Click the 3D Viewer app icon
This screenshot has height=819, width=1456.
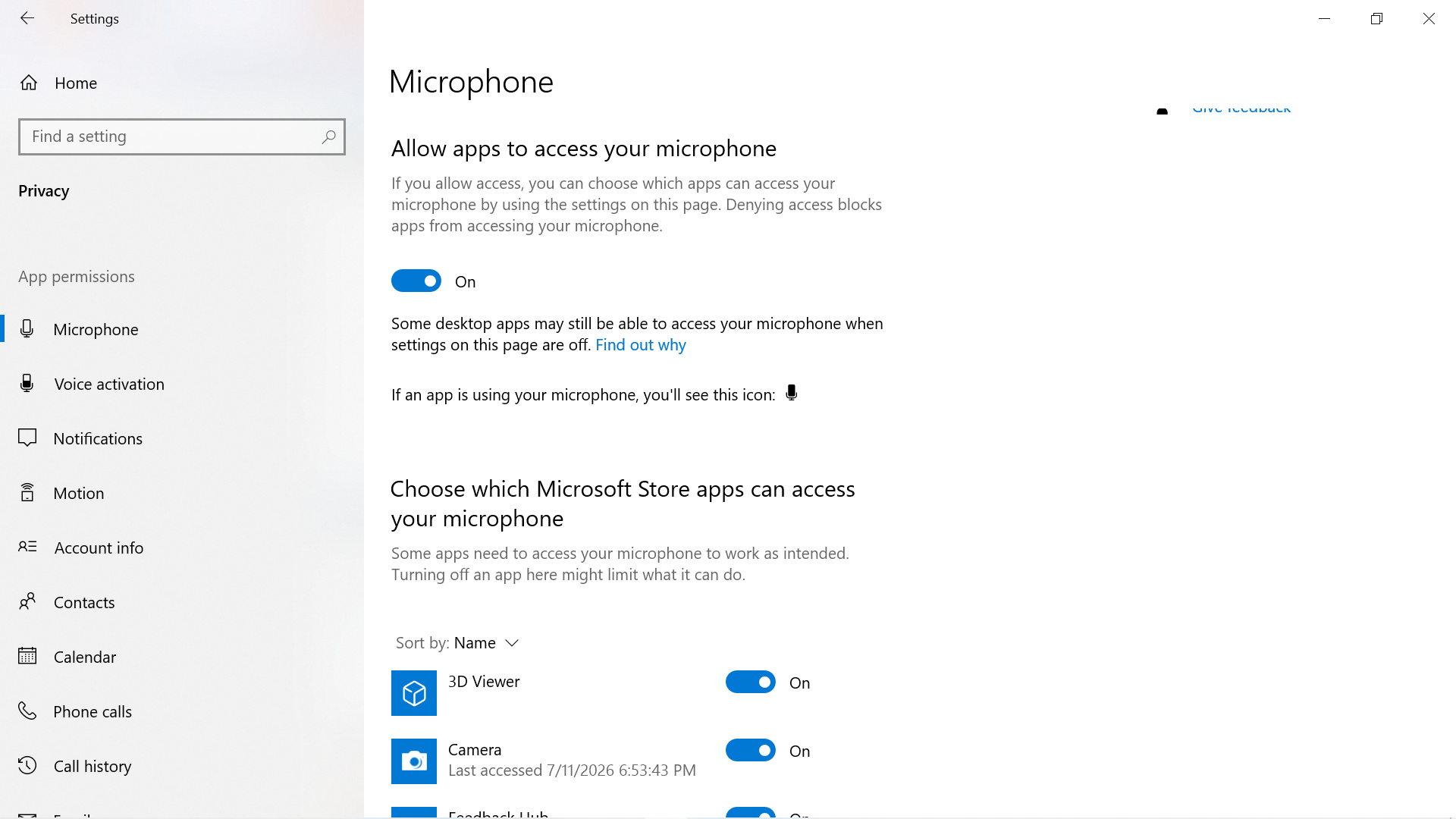(x=414, y=693)
